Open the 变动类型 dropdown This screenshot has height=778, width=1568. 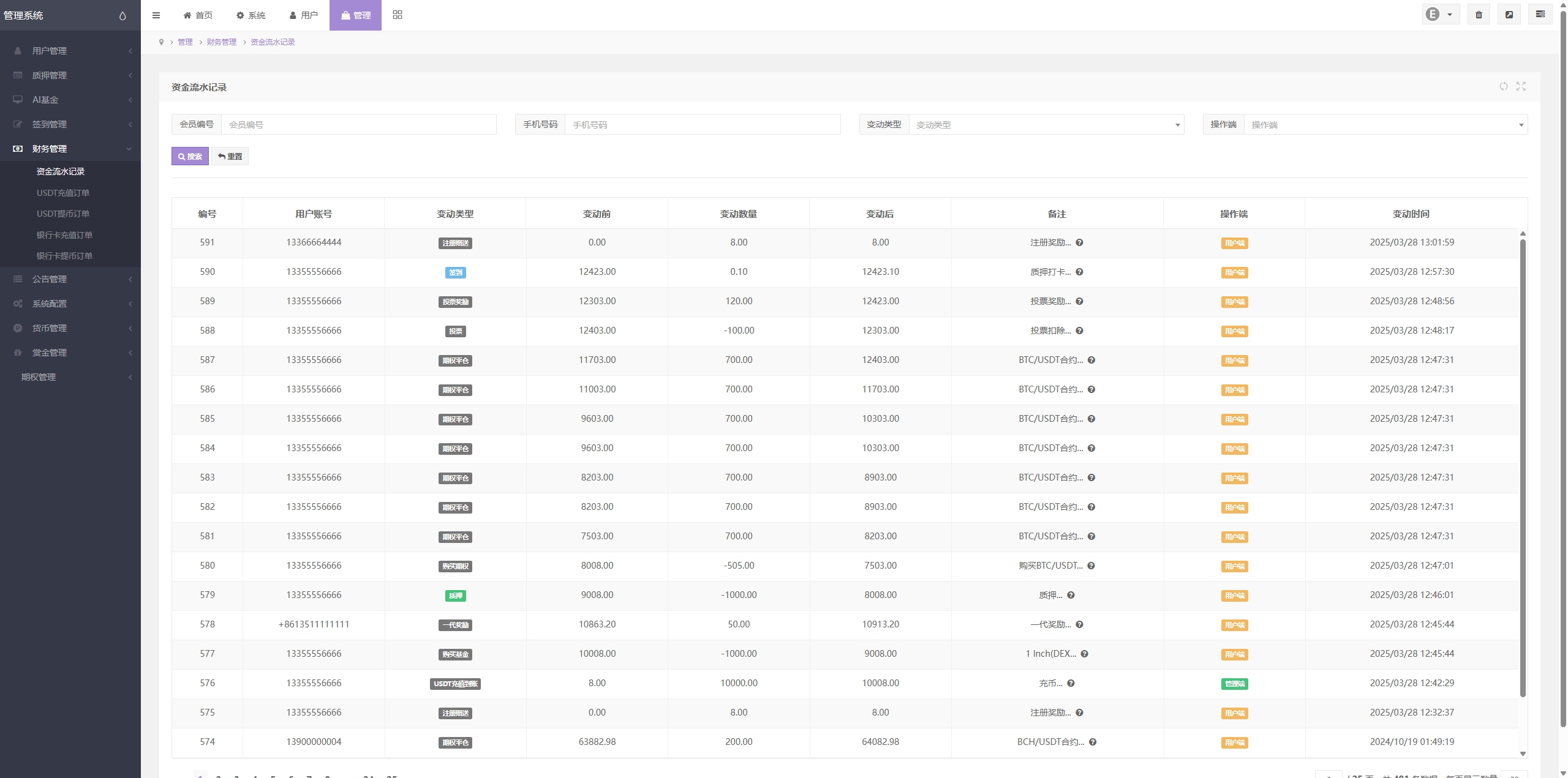coord(1046,124)
